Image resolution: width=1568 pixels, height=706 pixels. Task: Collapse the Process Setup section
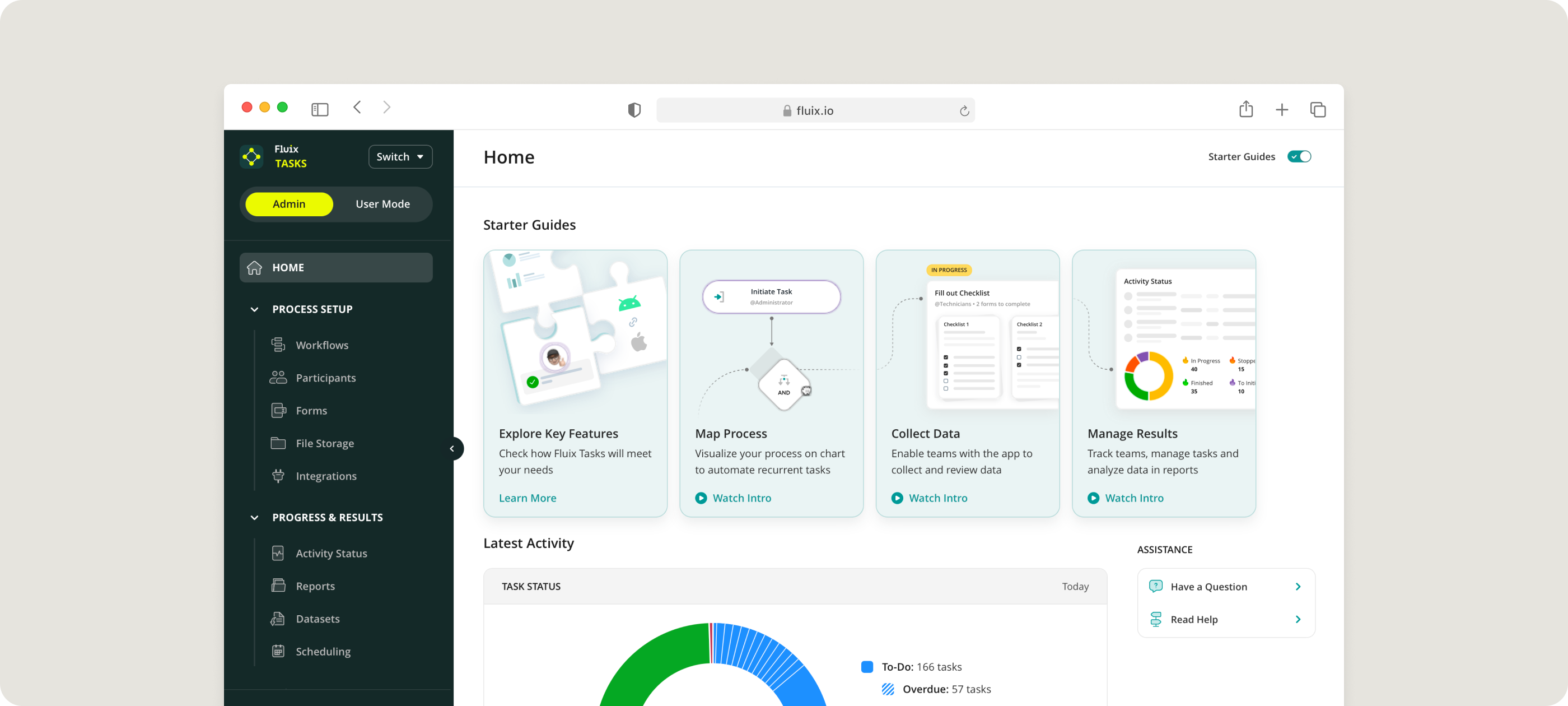(x=254, y=309)
